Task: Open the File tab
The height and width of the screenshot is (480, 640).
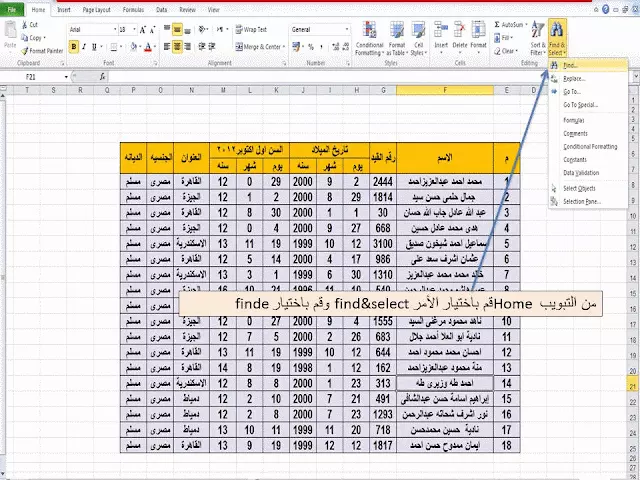Action: [x=12, y=9]
